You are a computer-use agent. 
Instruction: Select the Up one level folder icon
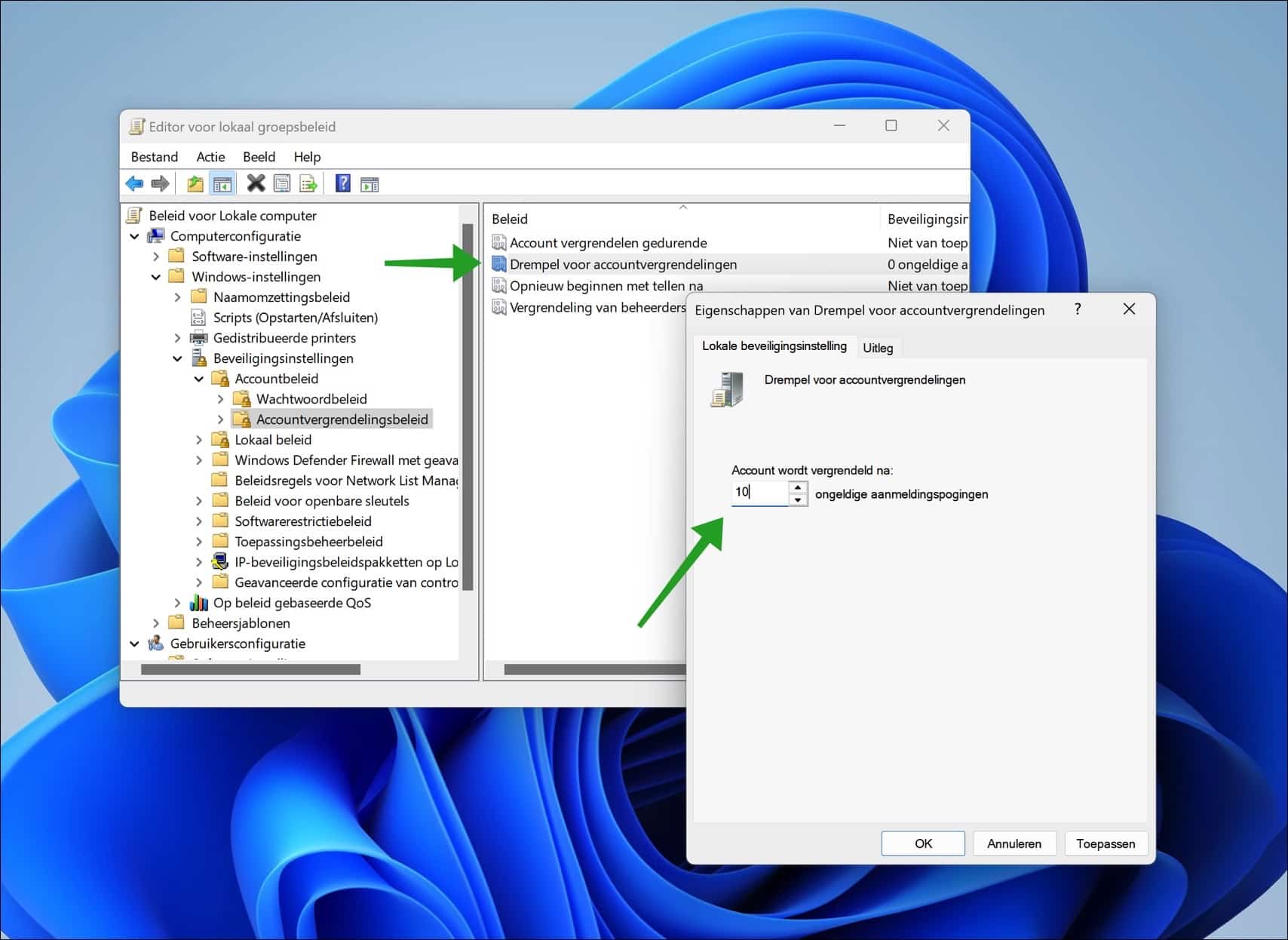click(194, 183)
